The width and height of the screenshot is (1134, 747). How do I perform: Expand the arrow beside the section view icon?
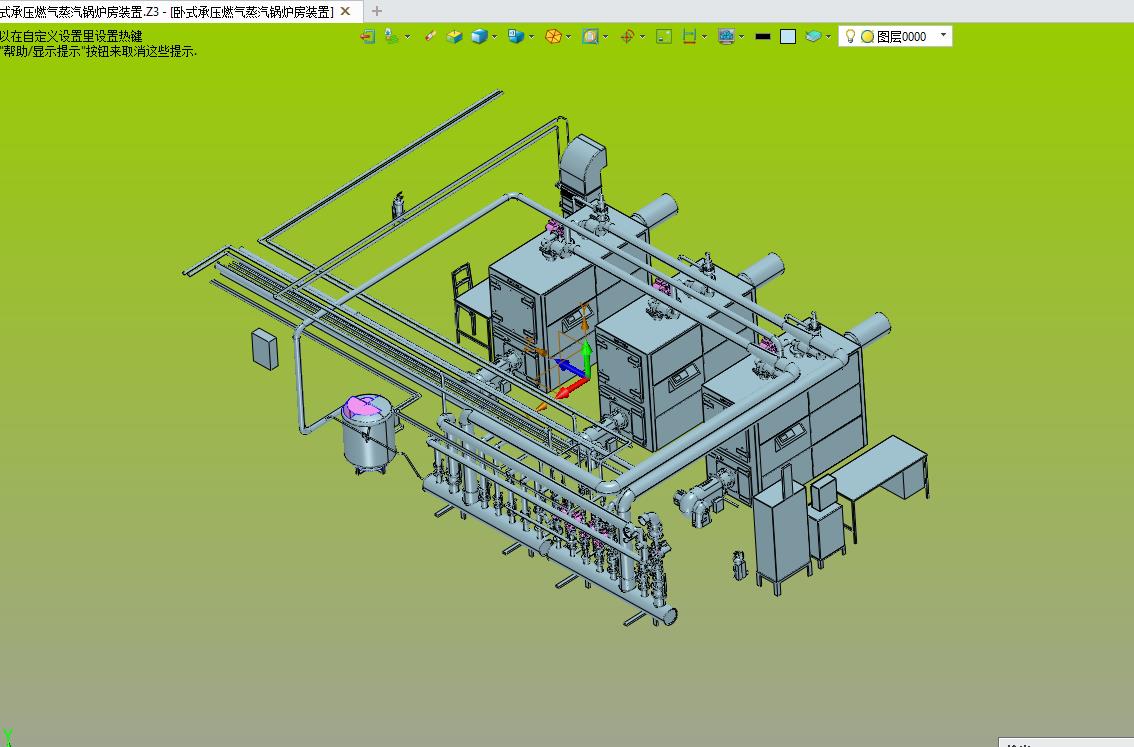[568, 37]
